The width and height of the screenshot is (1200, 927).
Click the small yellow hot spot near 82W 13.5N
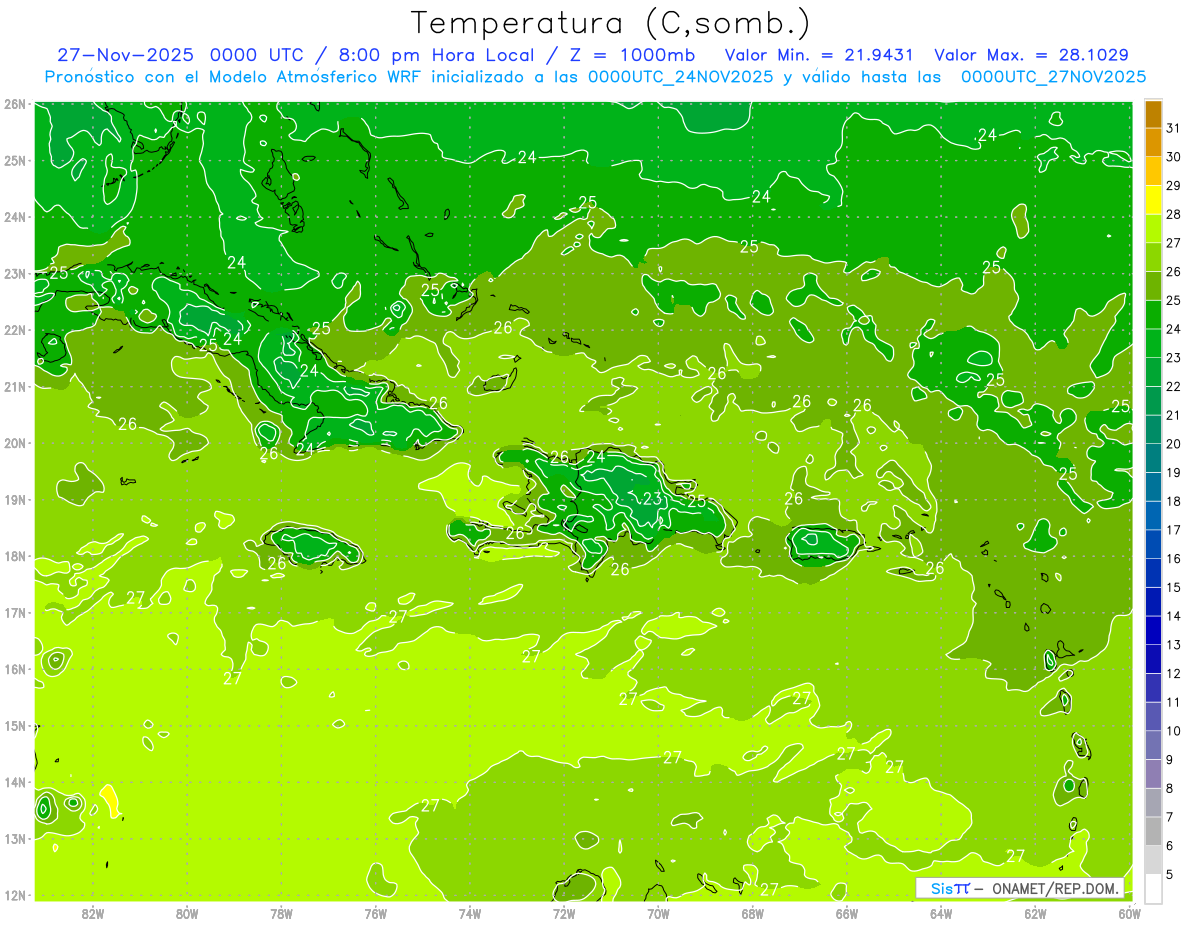(110, 800)
